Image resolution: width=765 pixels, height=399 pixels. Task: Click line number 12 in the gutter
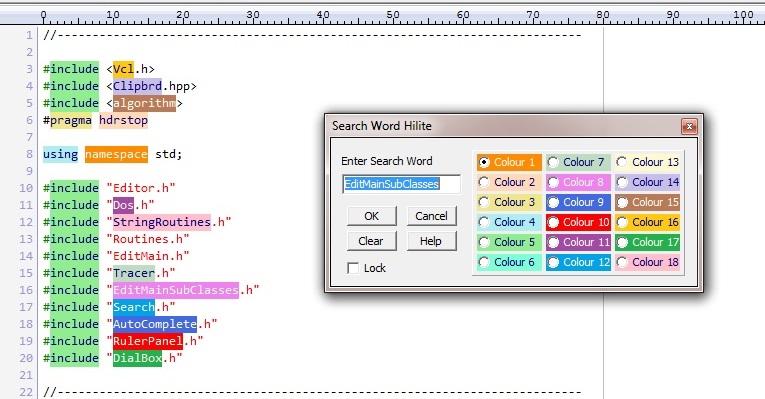(x=26, y=222)
